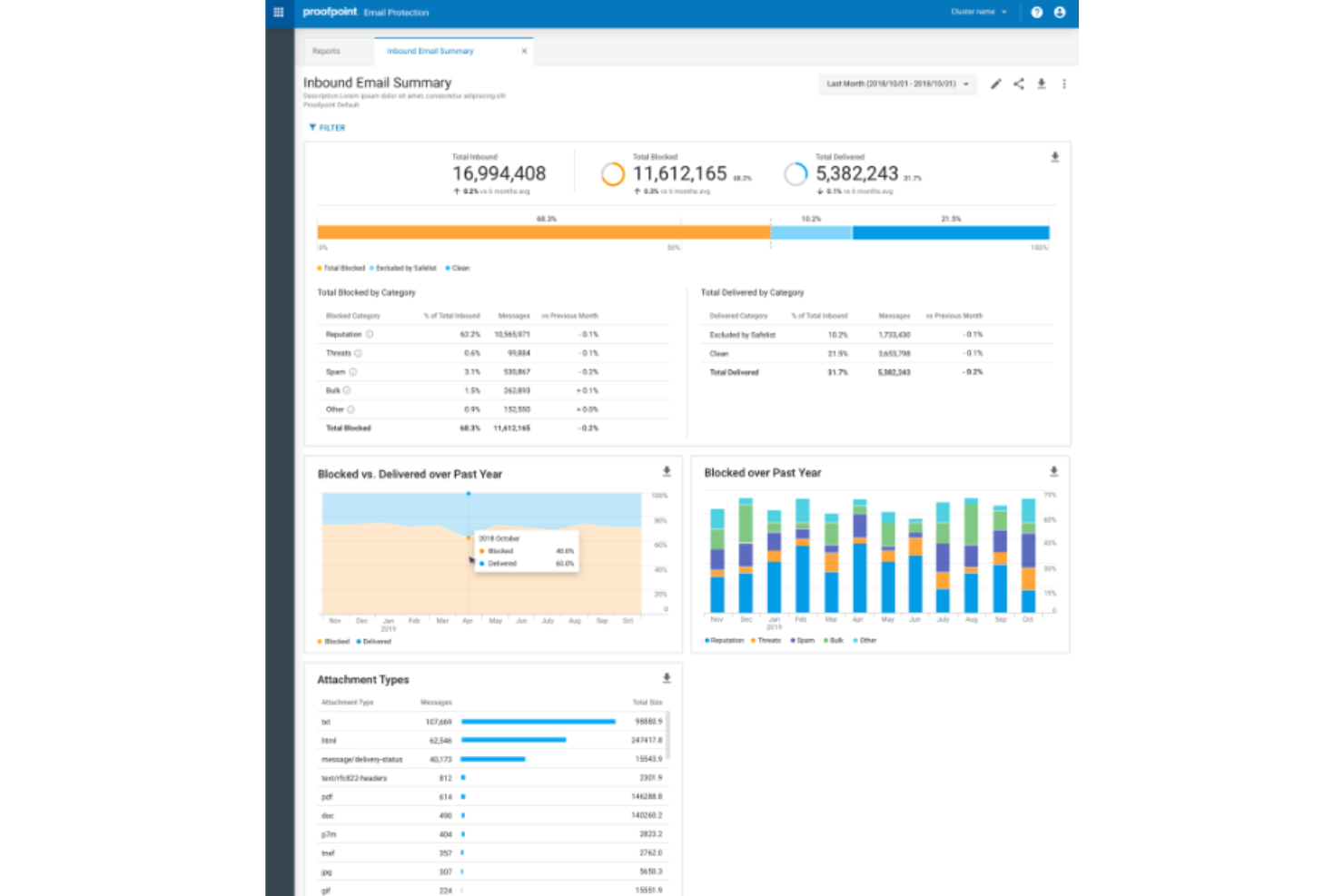Open the Cluster name dropdown
Viewport: 1344px width, 896px height.
coord(979,12)
